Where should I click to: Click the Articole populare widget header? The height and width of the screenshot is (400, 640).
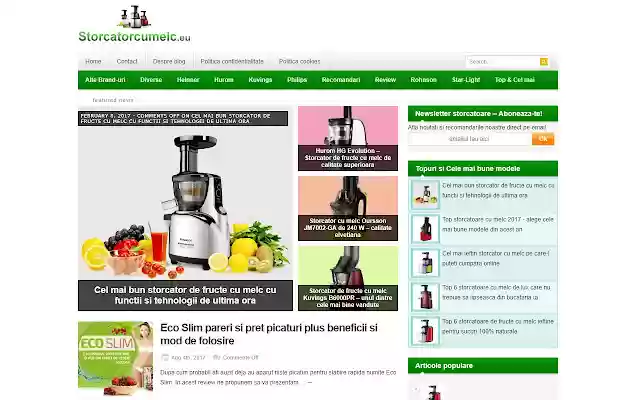click(483, 366)
